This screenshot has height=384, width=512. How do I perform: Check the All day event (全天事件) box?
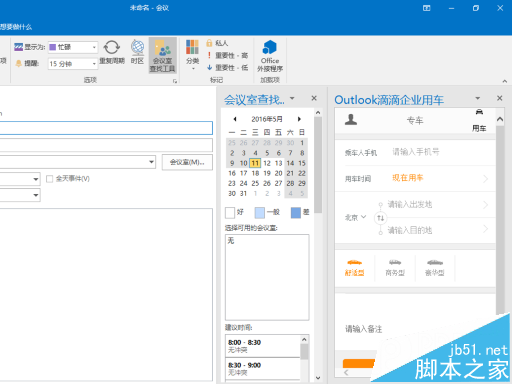[49, 179]
